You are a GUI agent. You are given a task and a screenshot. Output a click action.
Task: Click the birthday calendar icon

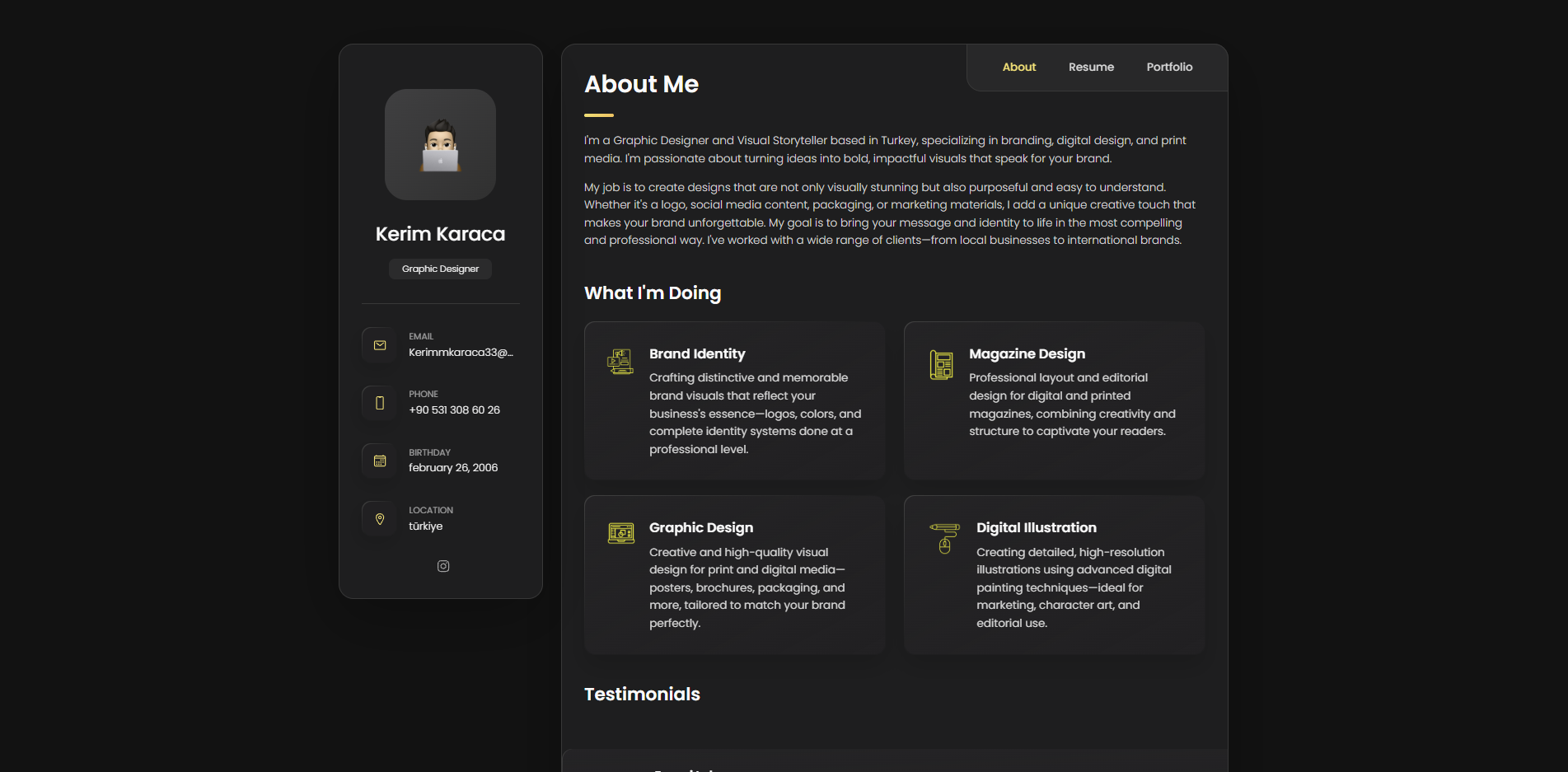[380, 461]
